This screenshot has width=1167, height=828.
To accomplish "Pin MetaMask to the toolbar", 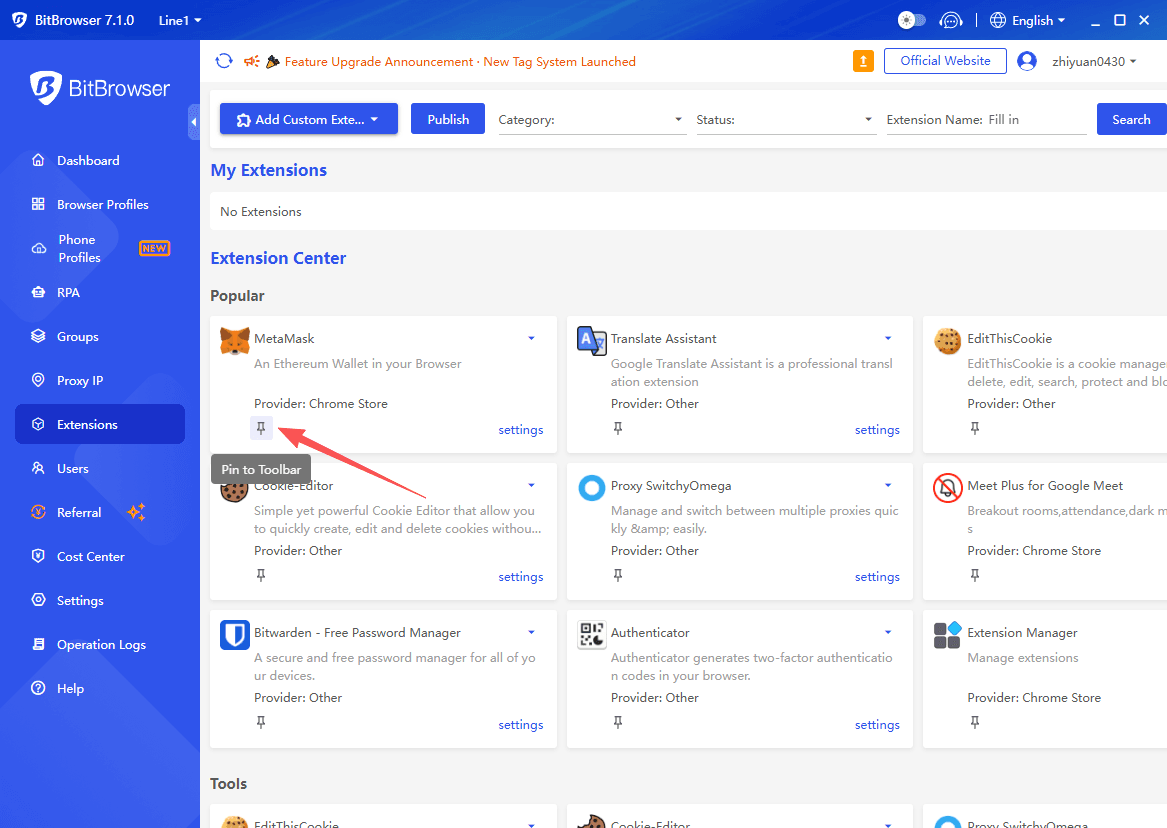I will point(261,427).
